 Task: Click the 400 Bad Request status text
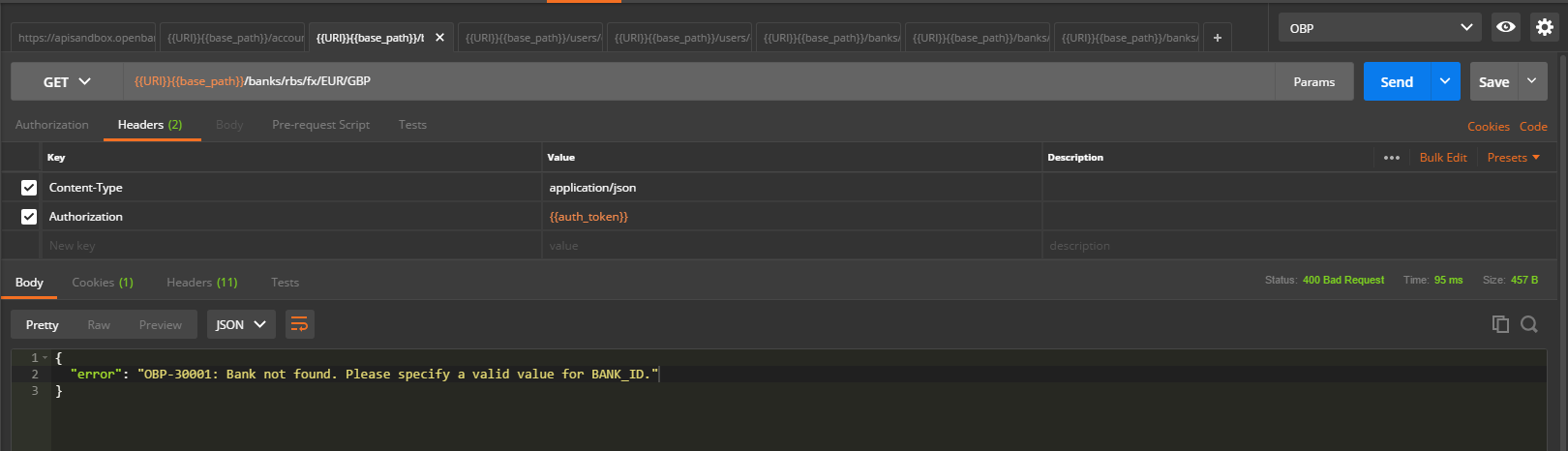click(1343, 280)
